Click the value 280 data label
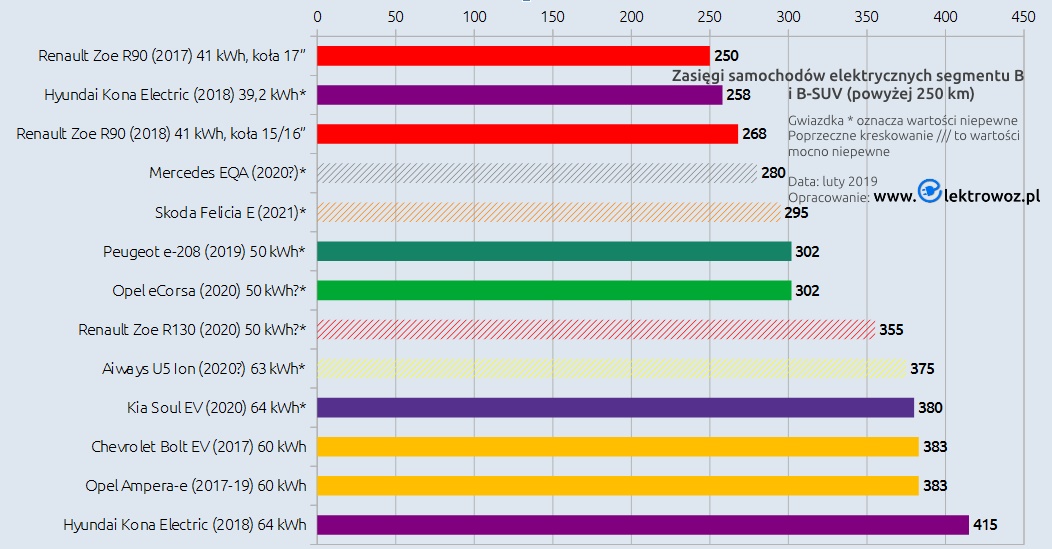 [x=773, y=172]
